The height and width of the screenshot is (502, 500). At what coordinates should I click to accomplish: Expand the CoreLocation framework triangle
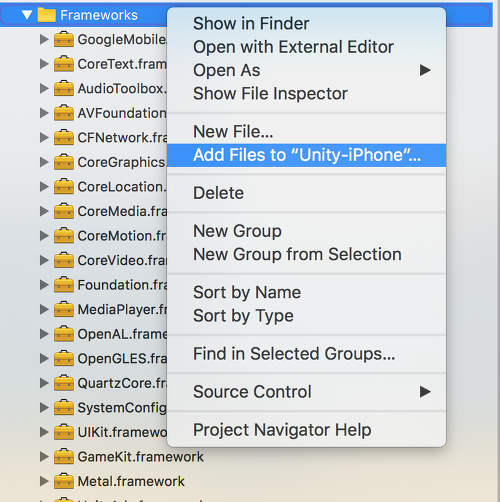click(44, 187)
